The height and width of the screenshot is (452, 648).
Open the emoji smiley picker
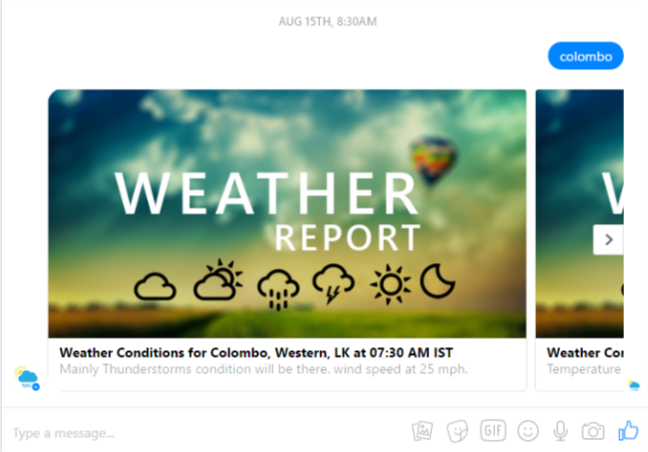528,431
